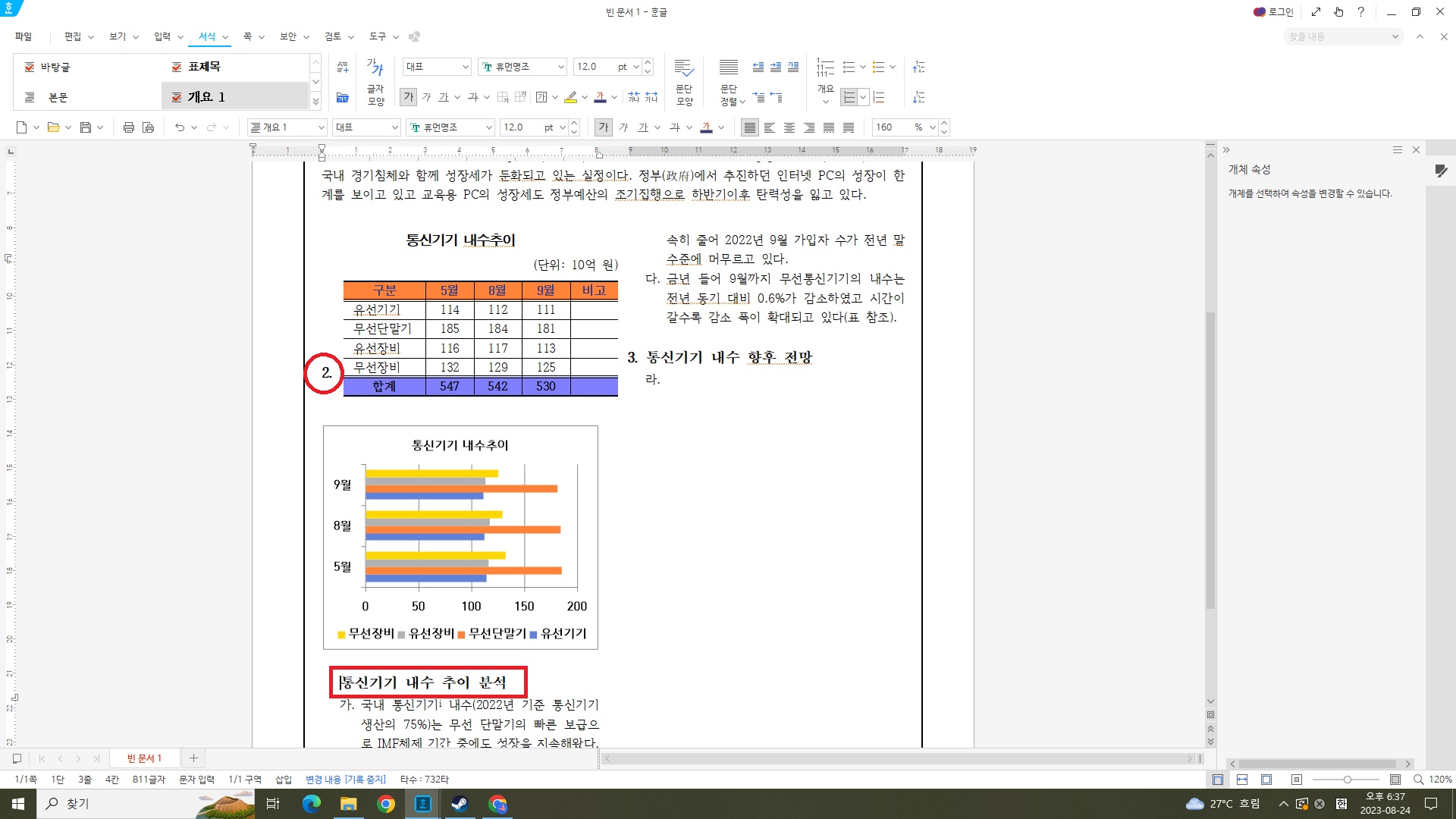Open the paragraph shape (문단 모양) button
The height and width of the screenshot is (819, 1456).
pyautogui.click(x=684, y=82)
